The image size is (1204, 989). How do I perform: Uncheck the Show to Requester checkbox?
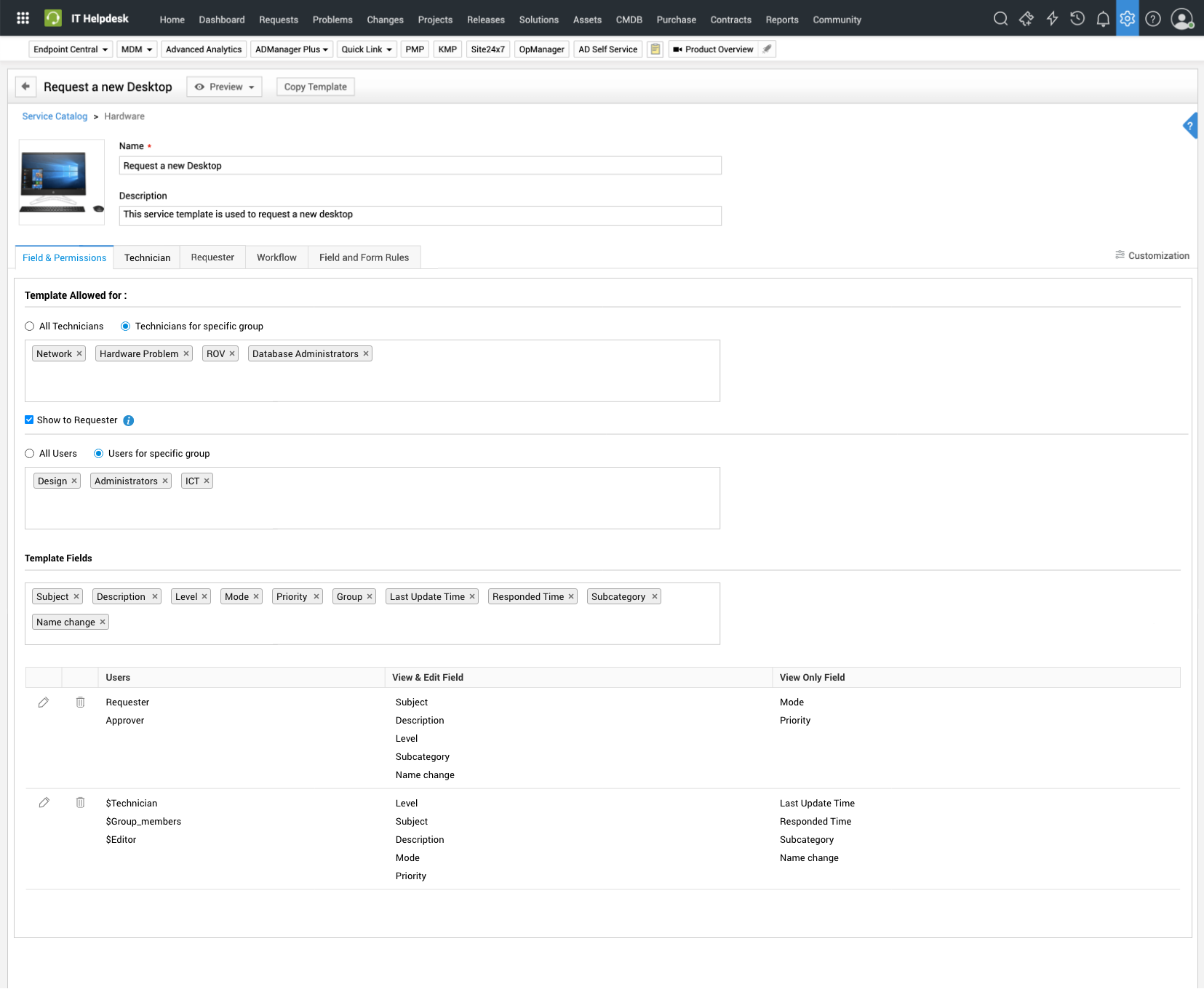pos(29,420)
